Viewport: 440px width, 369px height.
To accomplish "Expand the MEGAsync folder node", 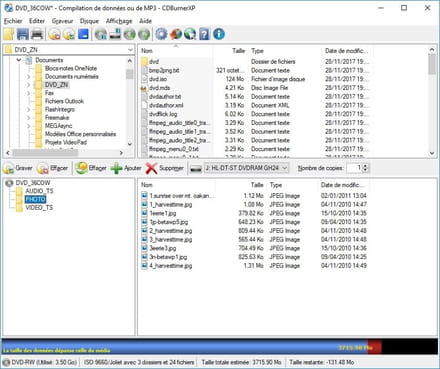I will point(28,126).
